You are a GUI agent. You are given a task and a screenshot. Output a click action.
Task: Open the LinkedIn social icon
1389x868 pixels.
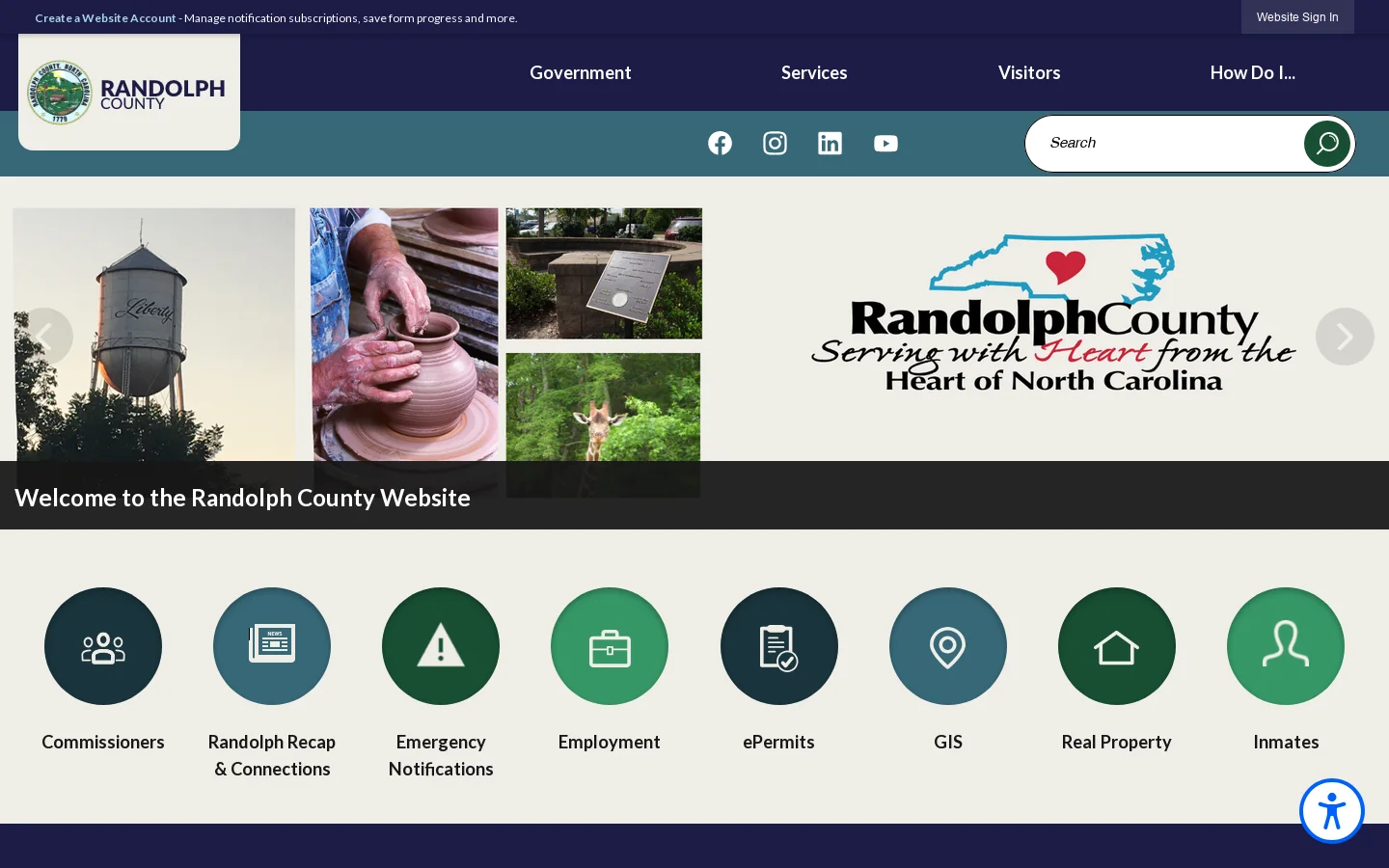[x=830, y=143]
